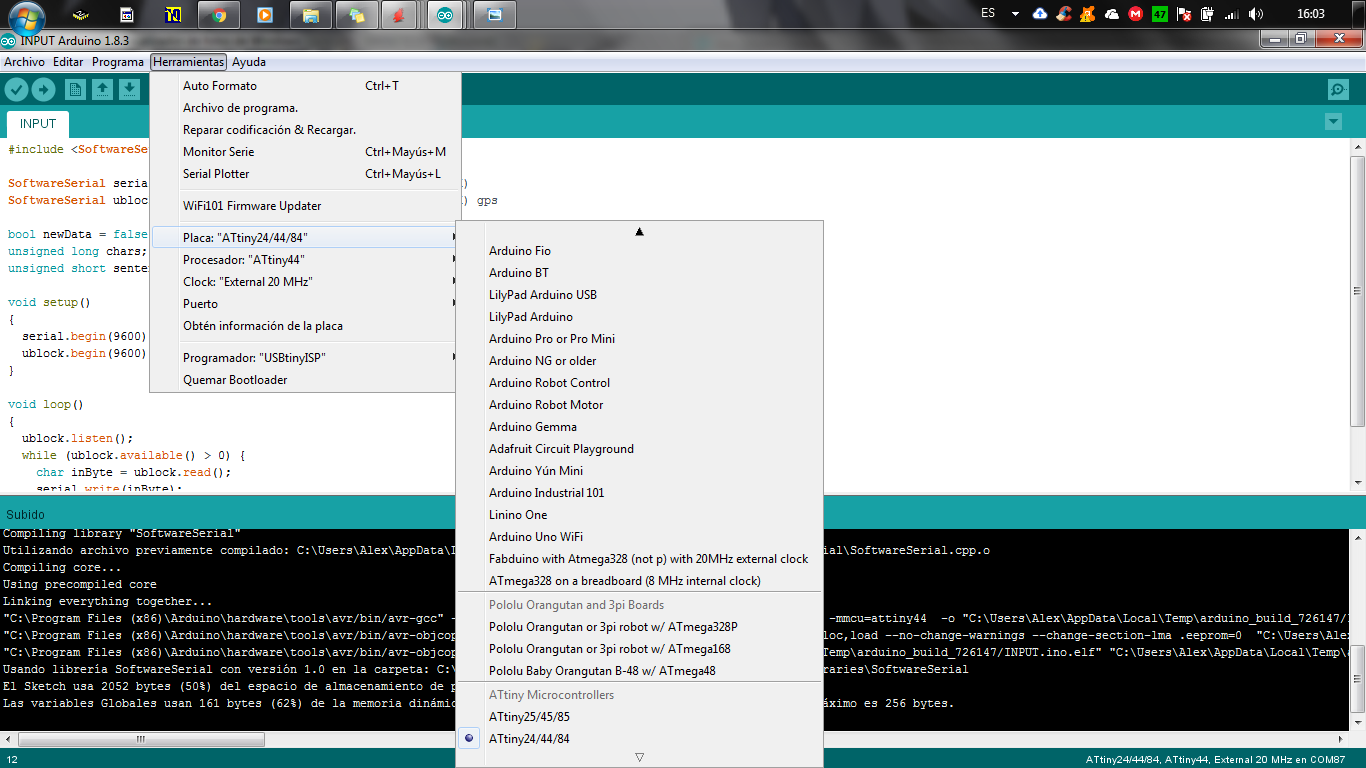Select LilyPad Arduino USB board

coord(639,295)
